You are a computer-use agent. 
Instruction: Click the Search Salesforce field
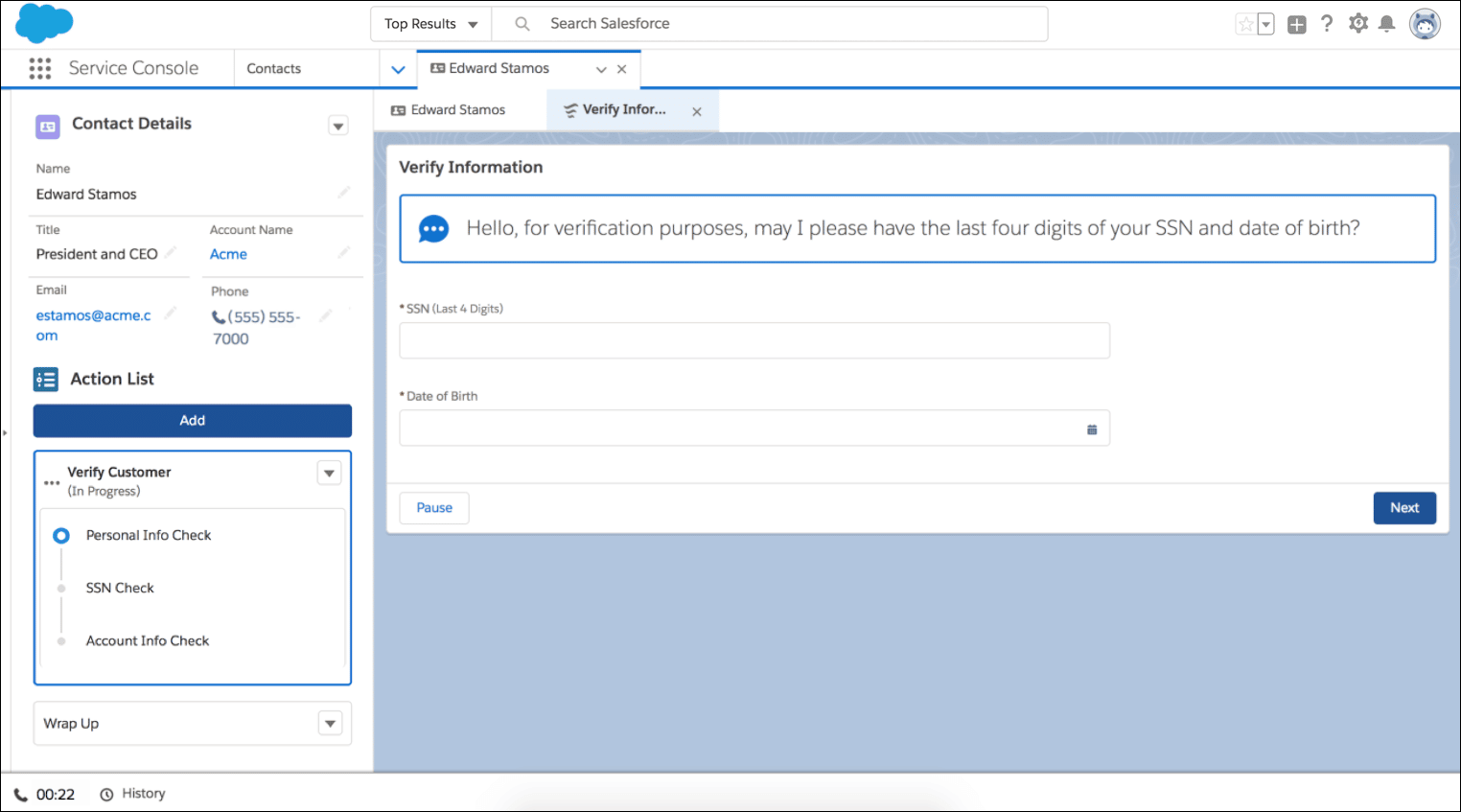pyautogui.click(x=770, y=24)
